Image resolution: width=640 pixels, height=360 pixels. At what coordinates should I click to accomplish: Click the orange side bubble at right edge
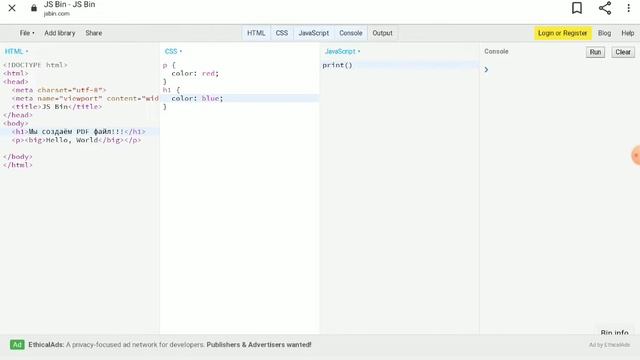coord(636,155)
